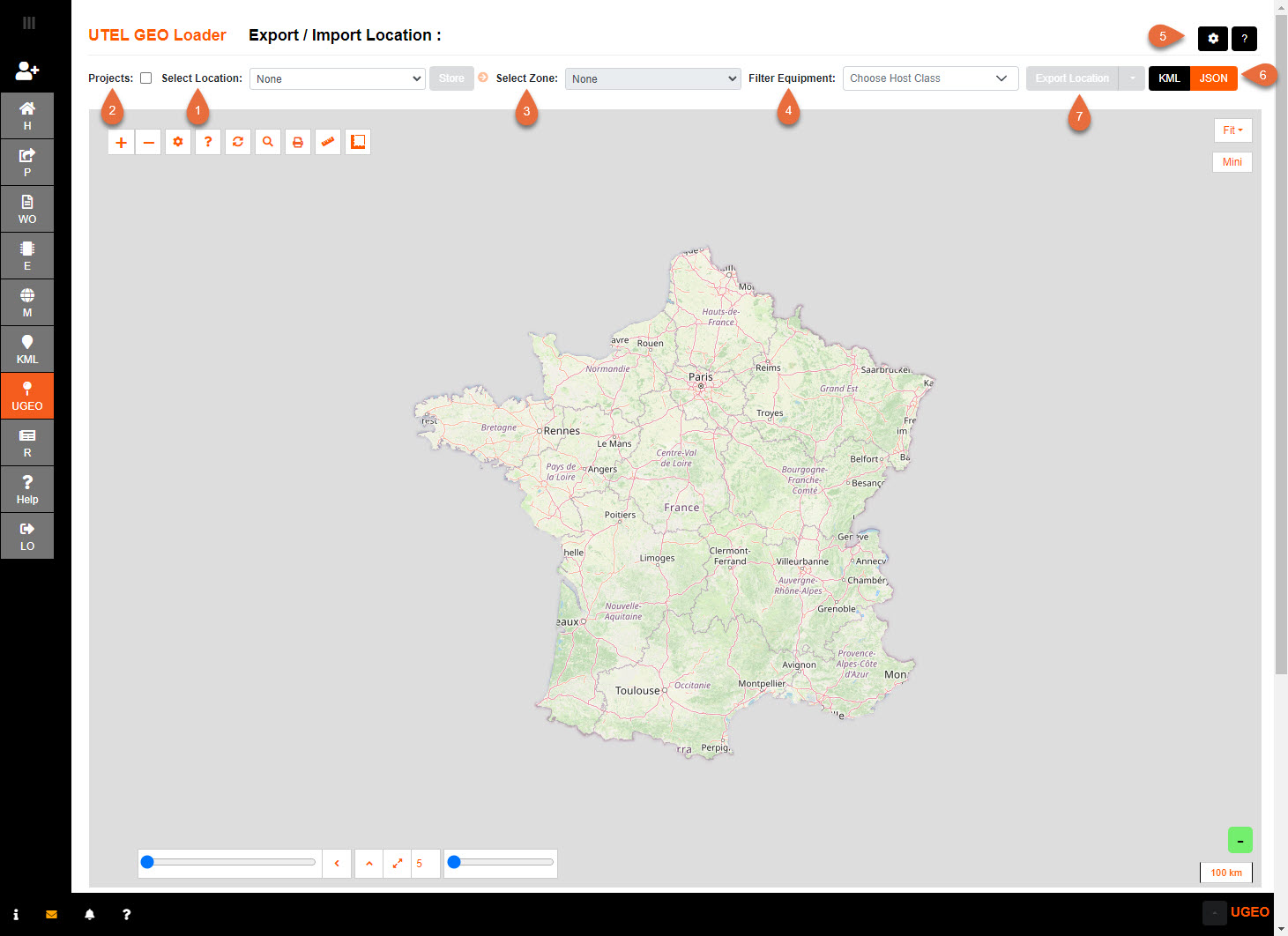Click LO logout in sidebar

[x=27, y=536]
